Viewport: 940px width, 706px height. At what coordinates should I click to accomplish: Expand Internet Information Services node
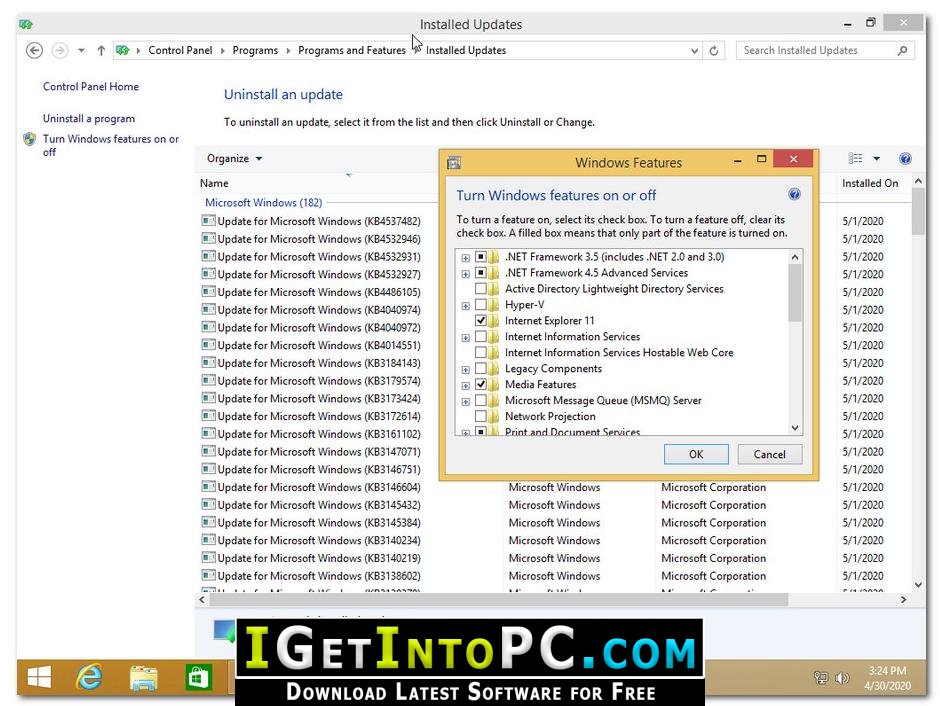point(466,337)
